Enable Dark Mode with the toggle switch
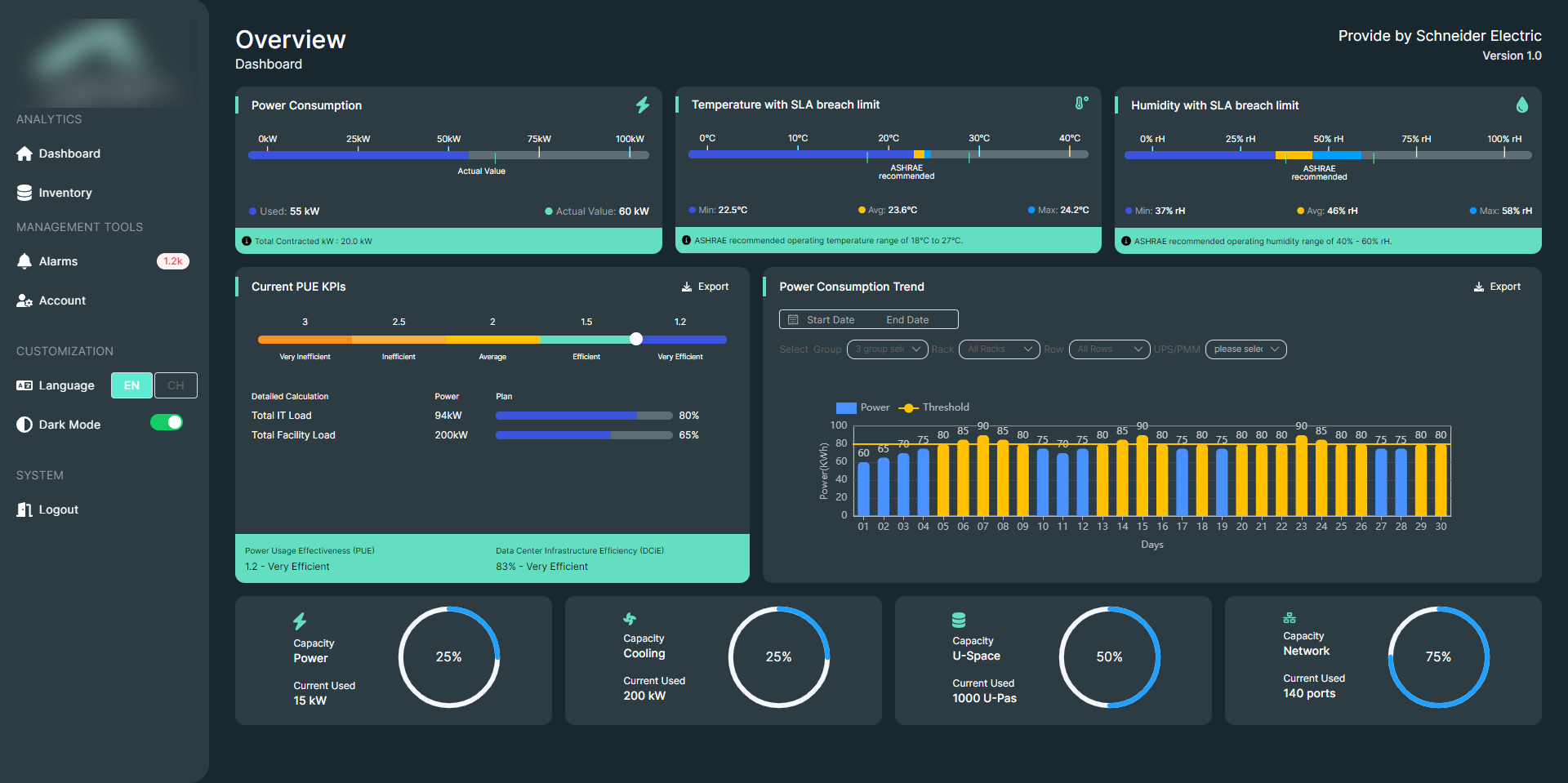 [166, 423]
